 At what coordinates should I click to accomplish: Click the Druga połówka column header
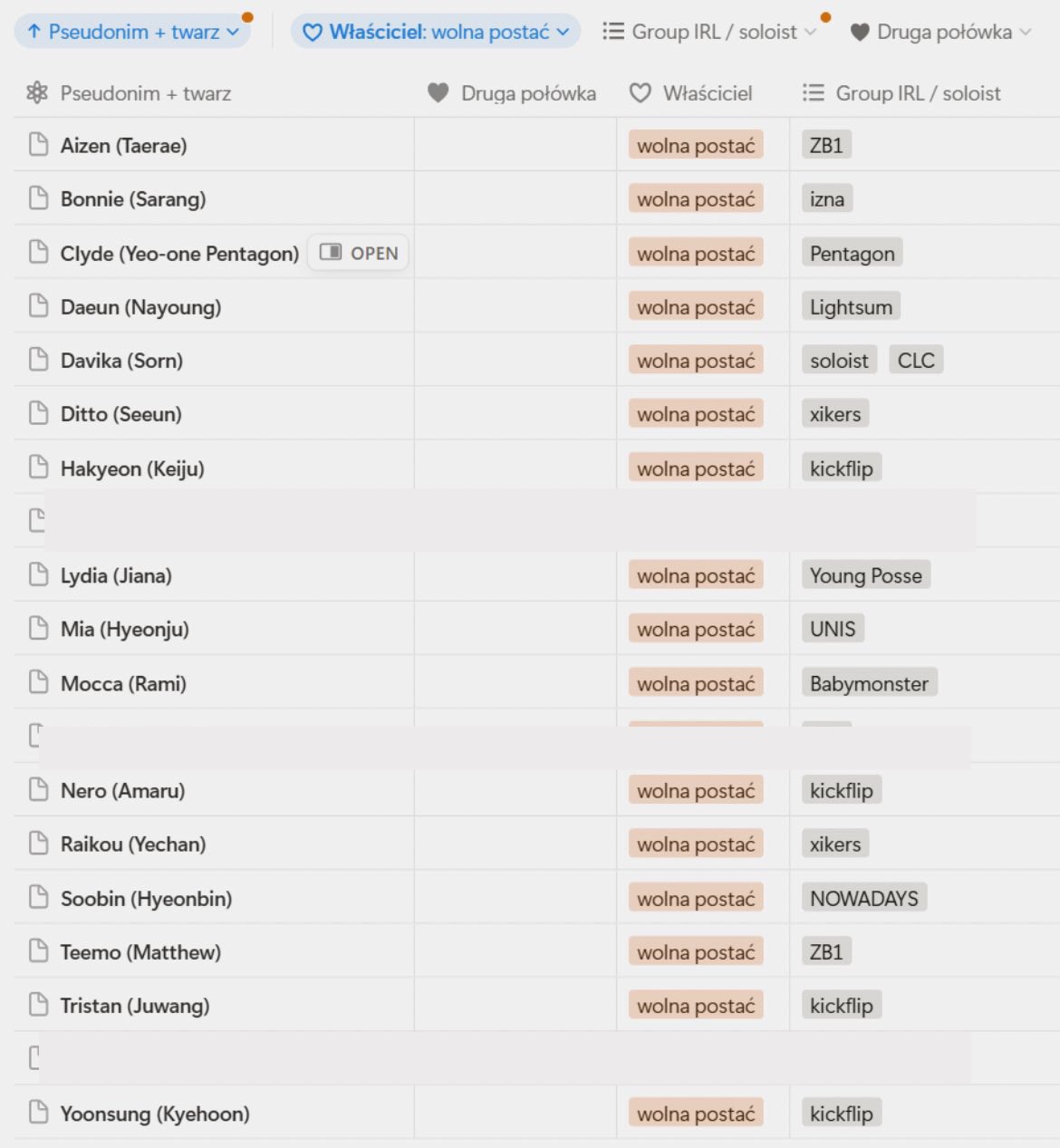(x=513, y=93)
